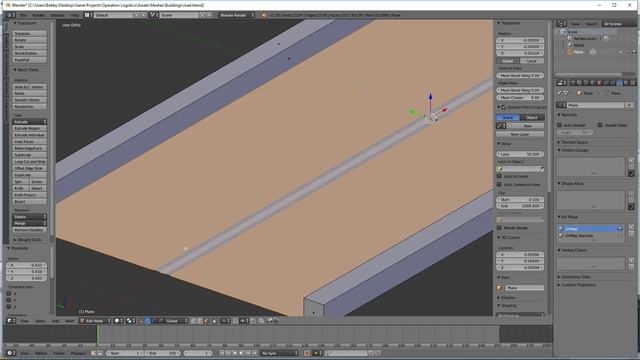Click the Rotate tool button
Image resolution: width=640 pixels, height=360 pixels.
29,40
